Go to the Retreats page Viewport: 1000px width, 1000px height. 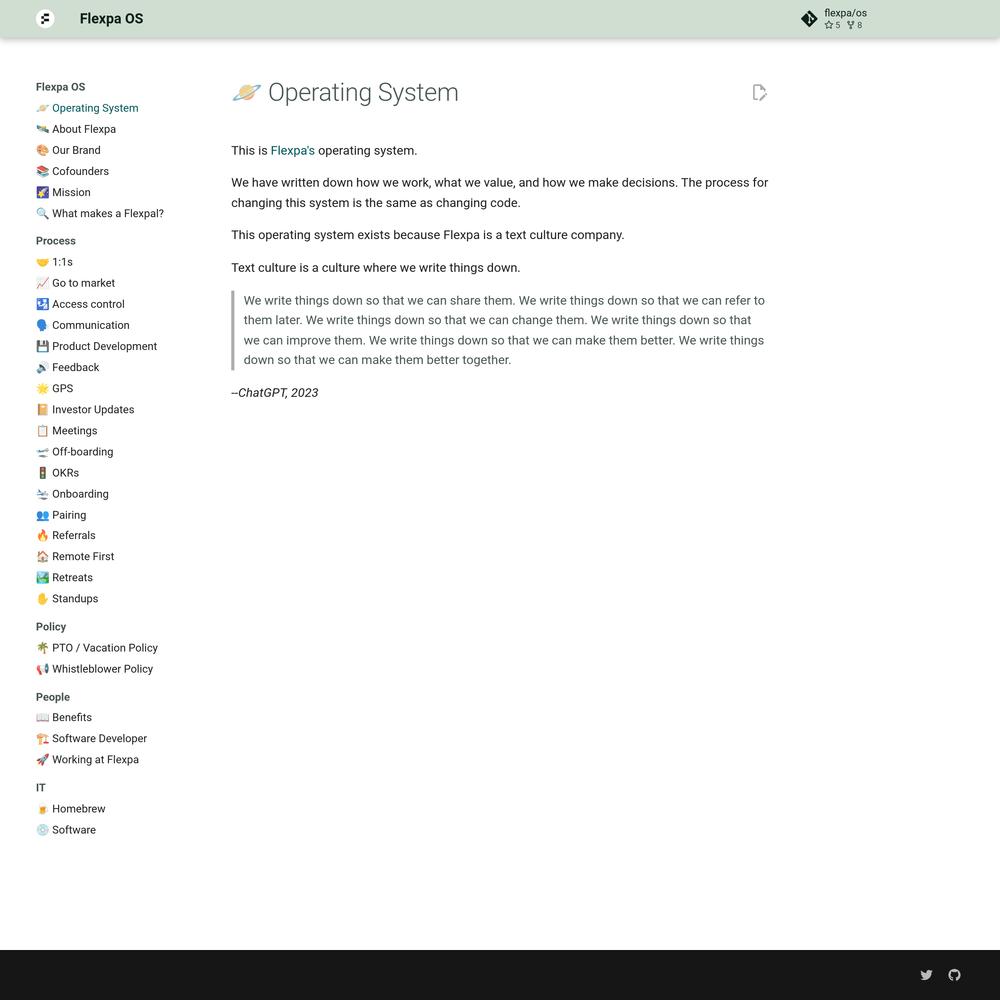click(64, 577)
